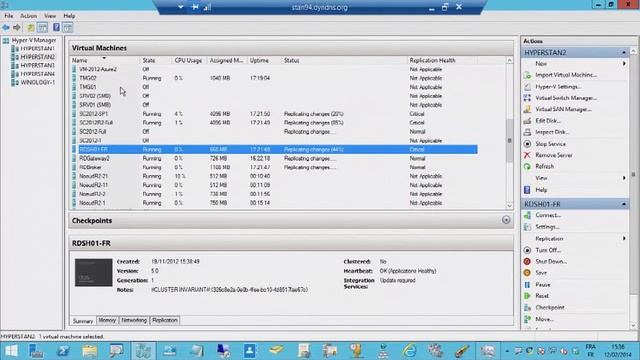Switch to the Memory tab

[x=107, y=320]
